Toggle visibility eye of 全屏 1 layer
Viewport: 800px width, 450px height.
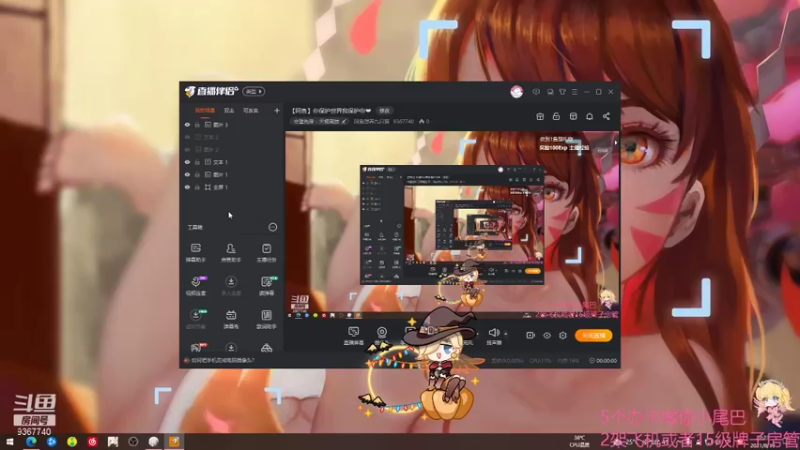[187, 187]
